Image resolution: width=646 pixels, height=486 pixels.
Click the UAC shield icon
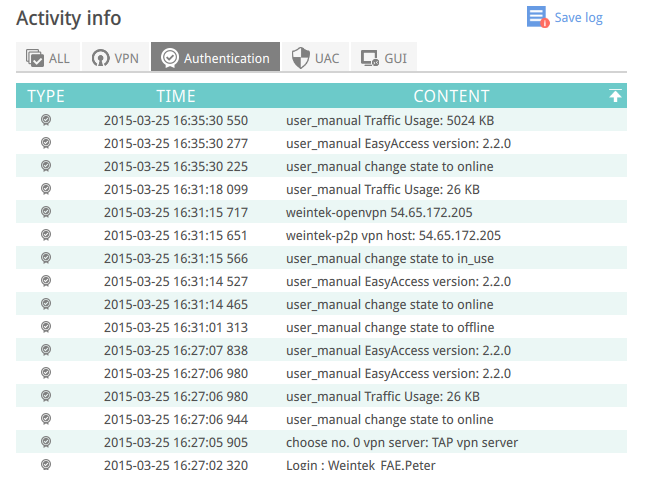point(300,57)
